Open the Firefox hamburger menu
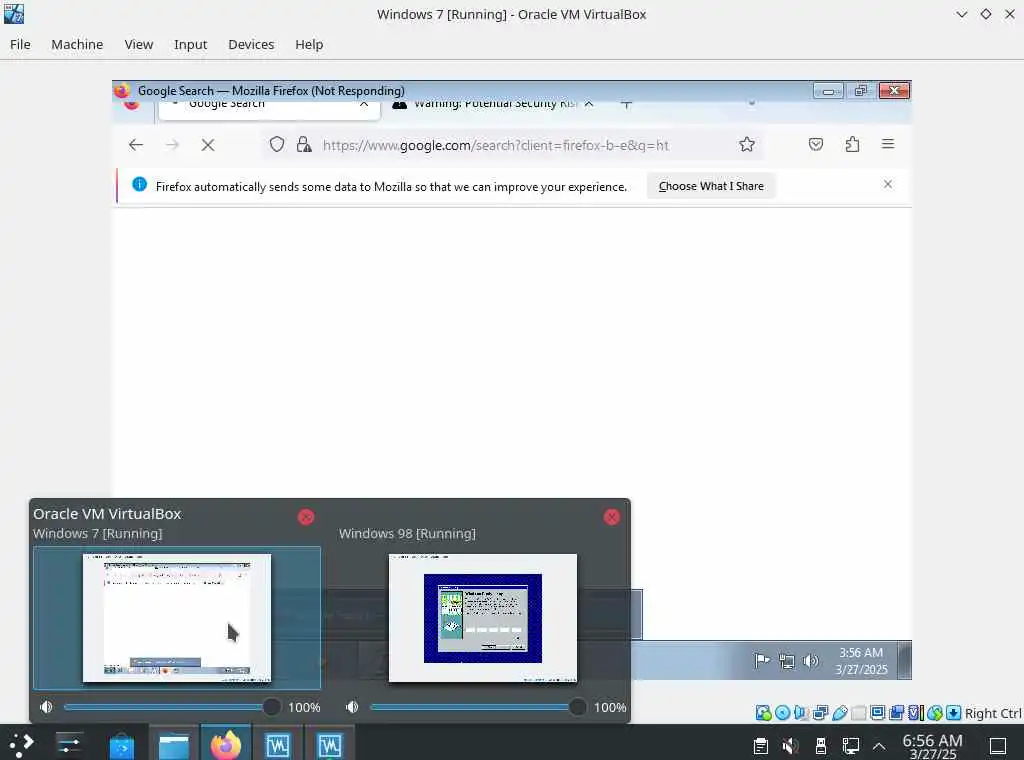This screenshot has width=1024, height=760. (888, 144)
